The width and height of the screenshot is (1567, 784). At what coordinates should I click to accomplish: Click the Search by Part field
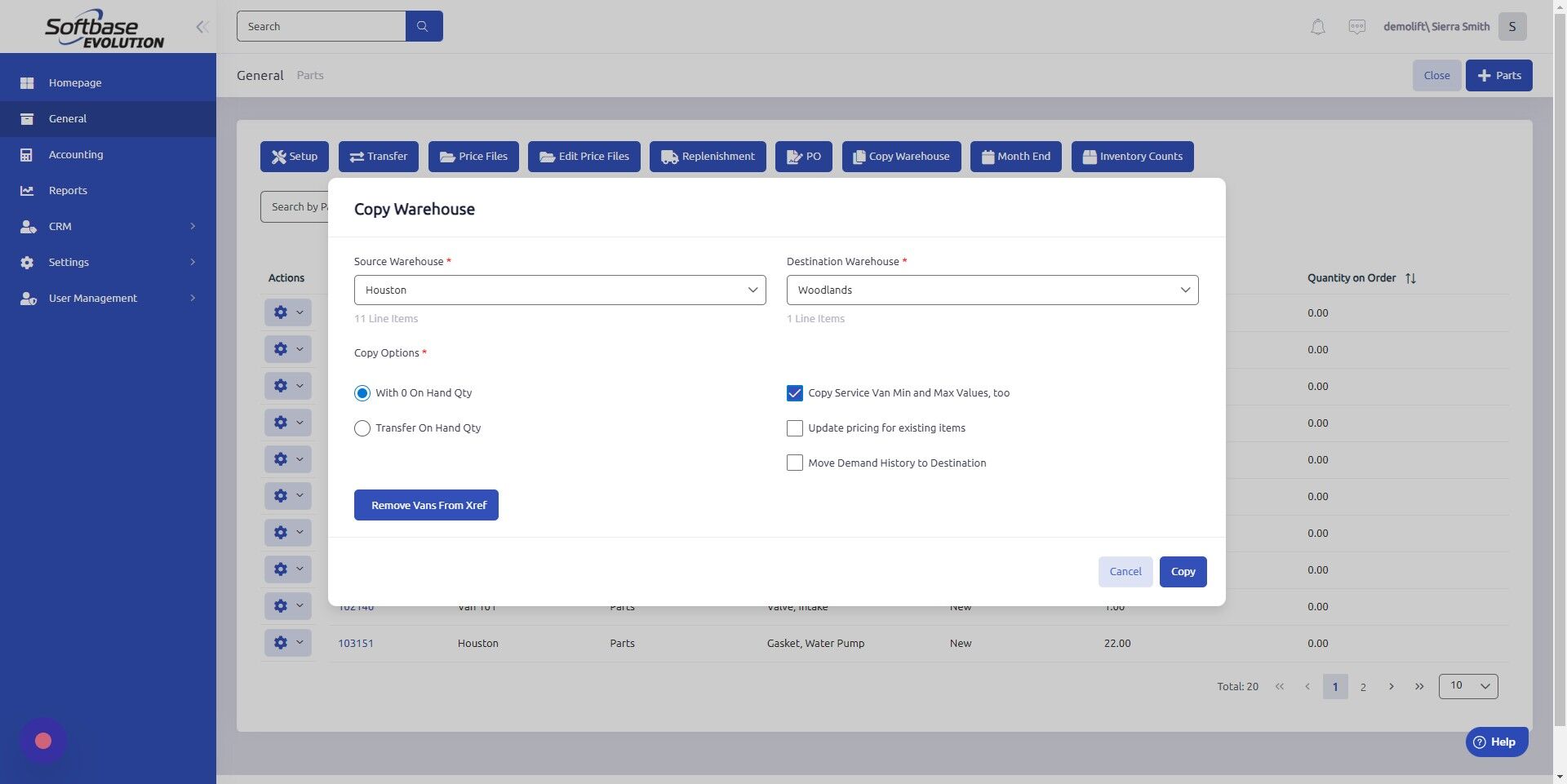pyautogui.click(x=295, y=207)
